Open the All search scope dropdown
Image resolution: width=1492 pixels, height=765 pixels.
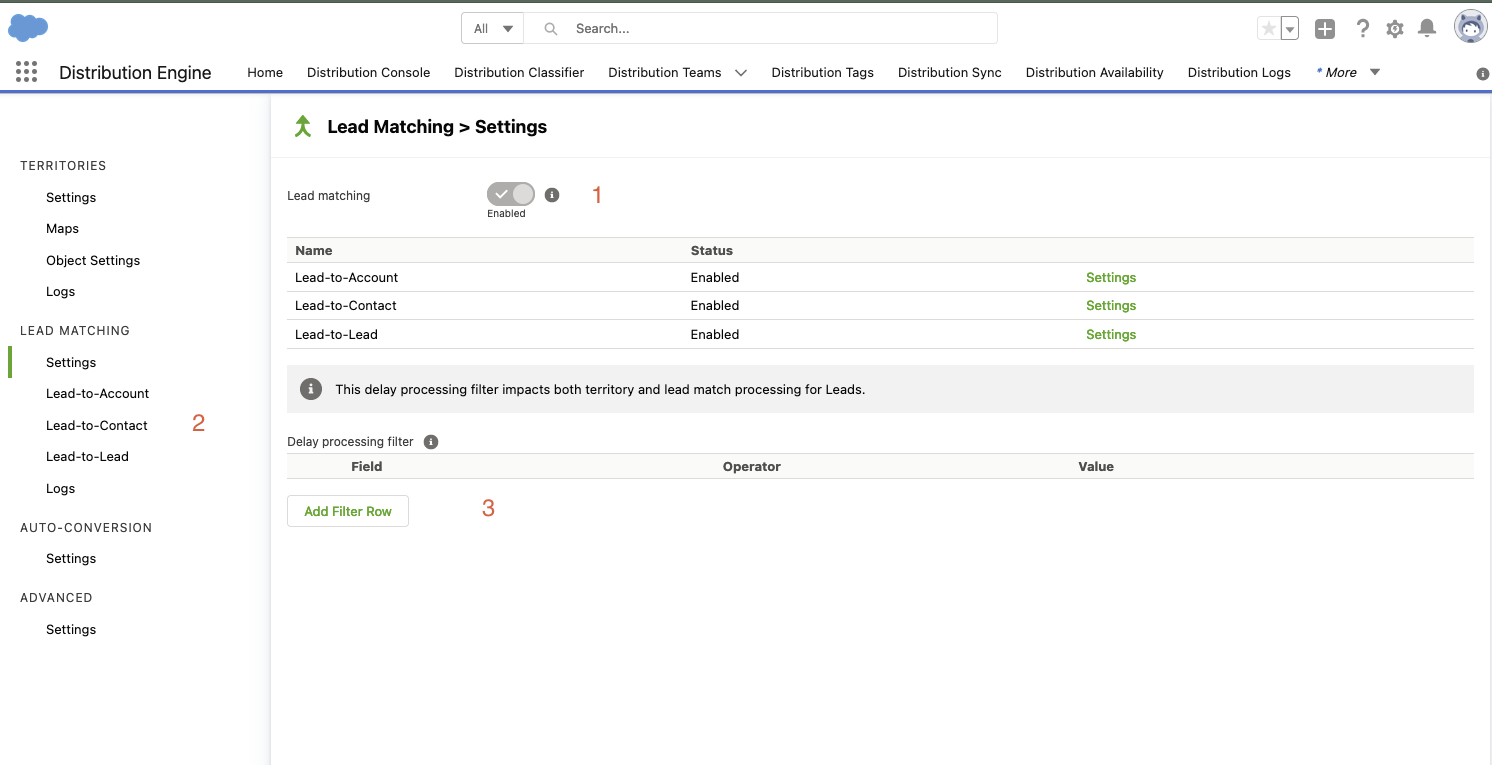(x=492, y=28)
